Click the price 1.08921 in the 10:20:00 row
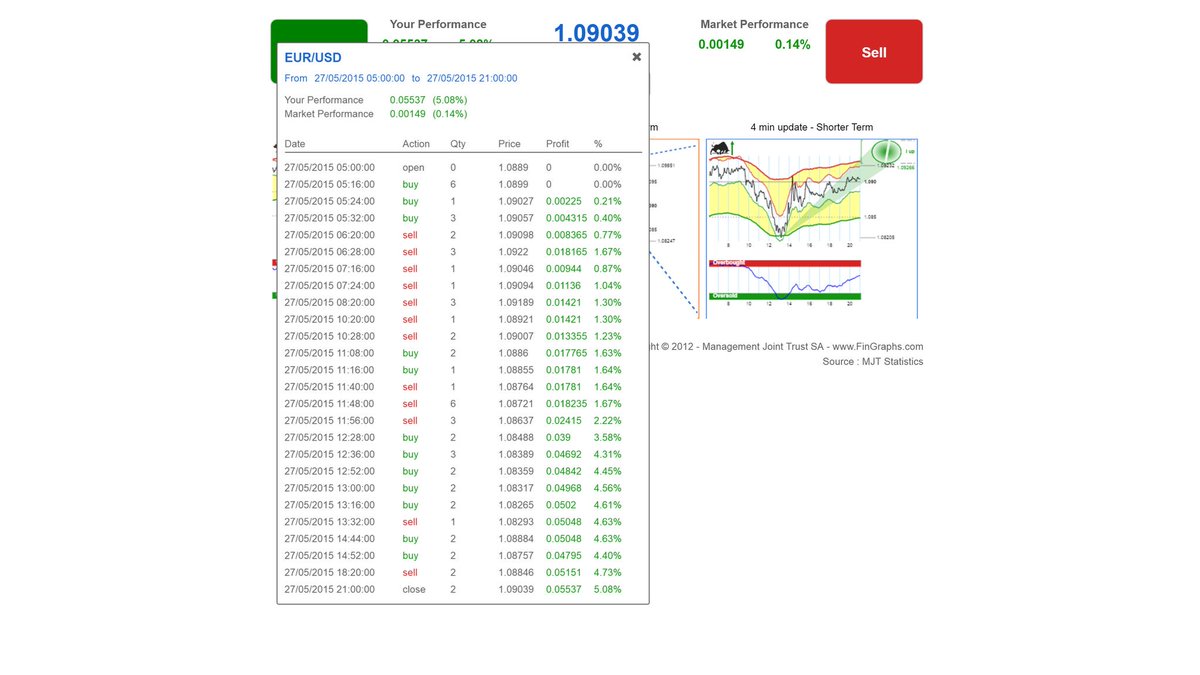 [x=517, y=320]
